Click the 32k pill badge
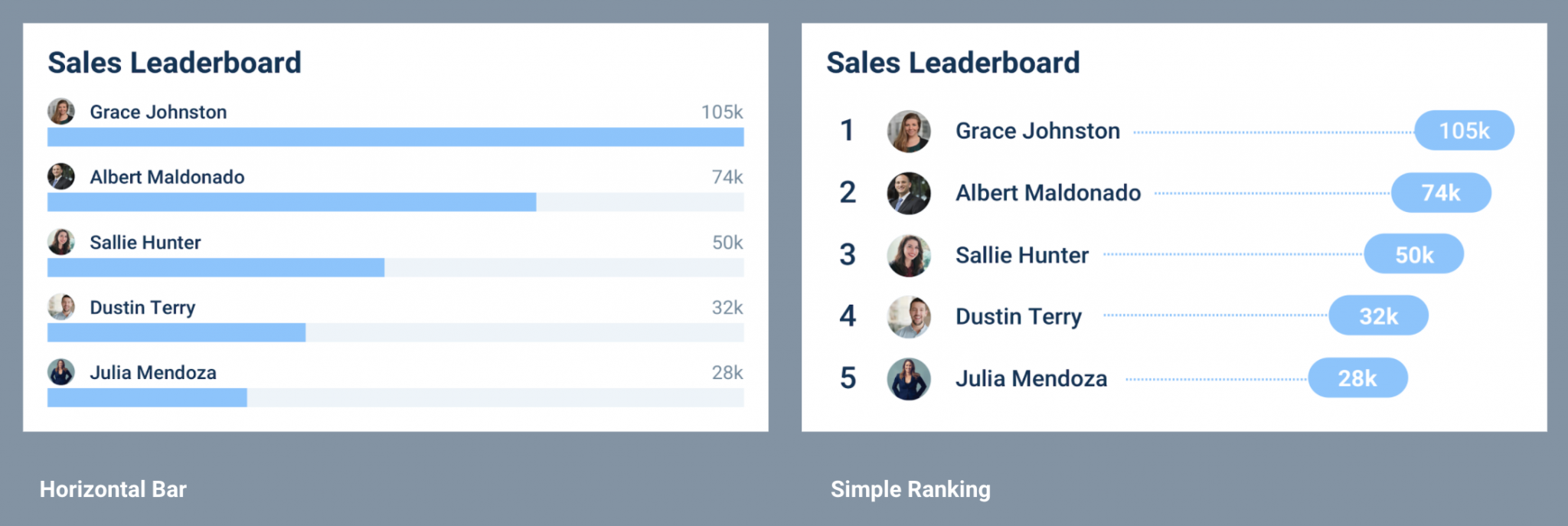 tap(1378, 315)
